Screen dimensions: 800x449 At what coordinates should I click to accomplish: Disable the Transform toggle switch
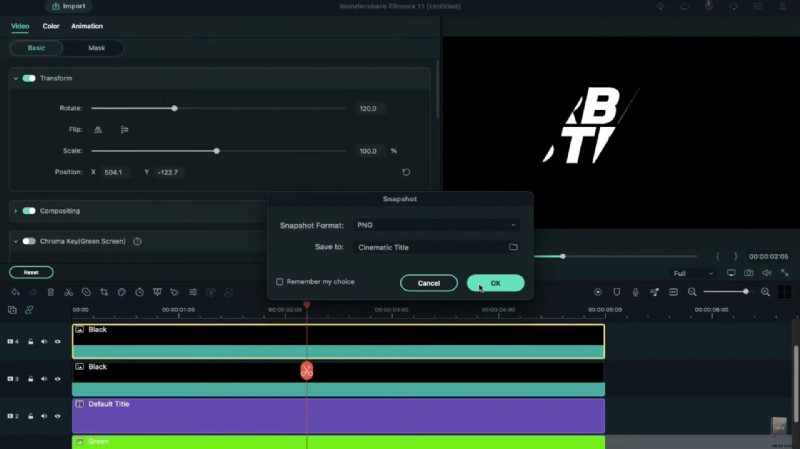tap(29, 78)
